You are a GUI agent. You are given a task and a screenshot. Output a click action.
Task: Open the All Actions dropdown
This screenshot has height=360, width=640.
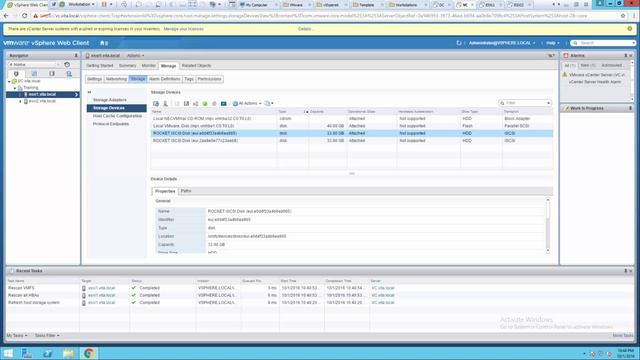click(x=247, y=104)
